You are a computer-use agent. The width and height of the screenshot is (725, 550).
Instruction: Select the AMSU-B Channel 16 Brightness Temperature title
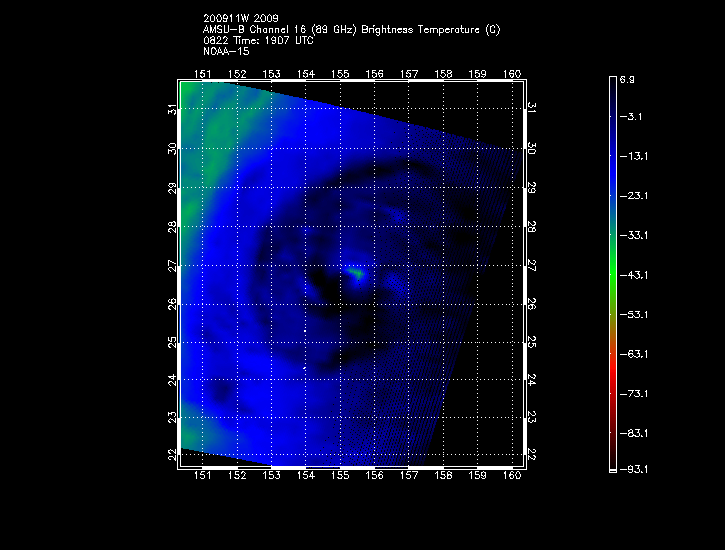351,30
